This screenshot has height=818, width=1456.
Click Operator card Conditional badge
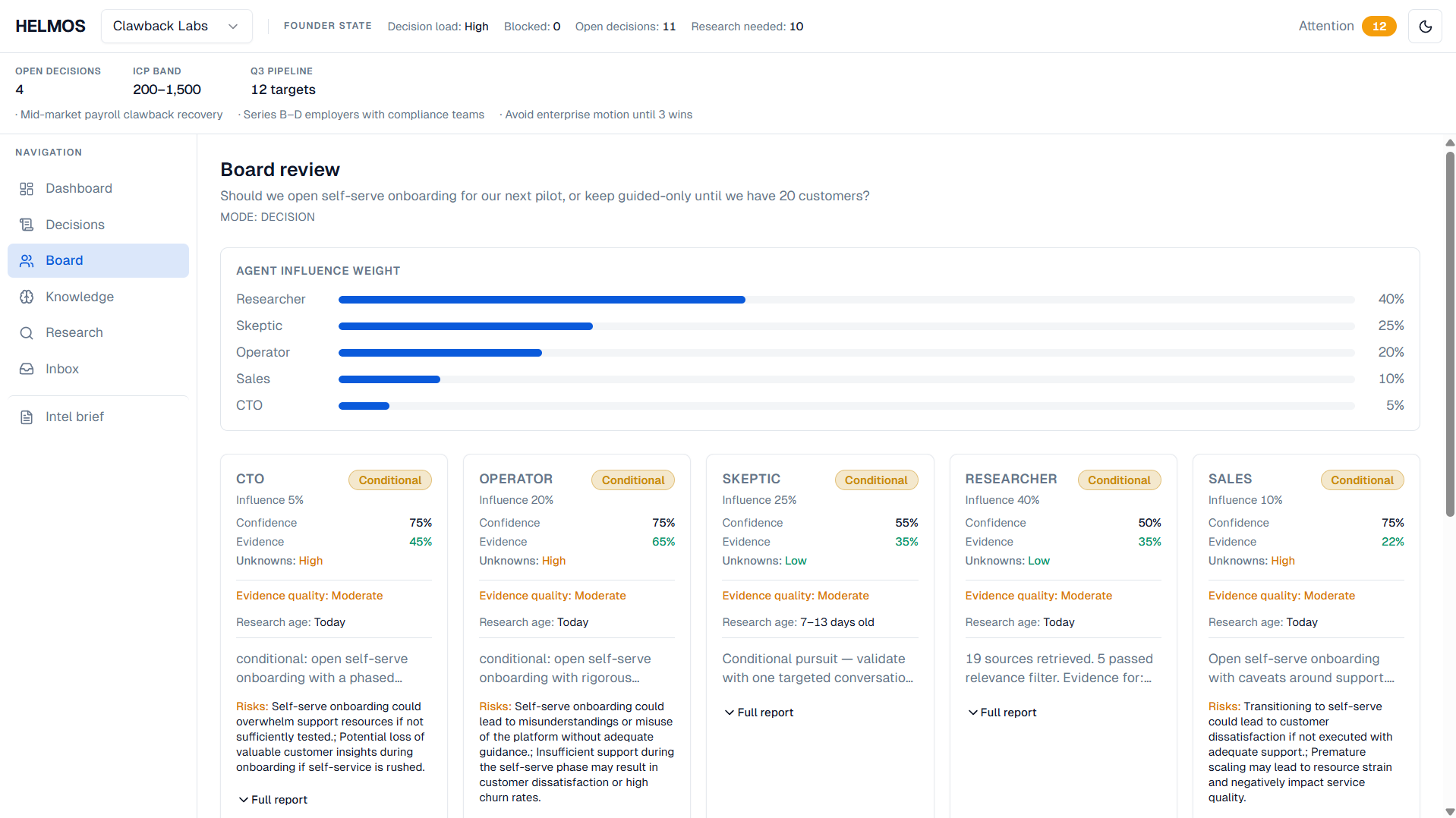pos(633,480)
